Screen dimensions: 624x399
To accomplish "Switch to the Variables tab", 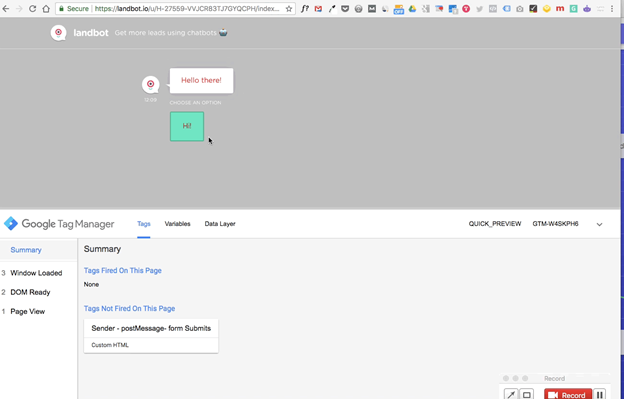I will [x=177, y=224].
